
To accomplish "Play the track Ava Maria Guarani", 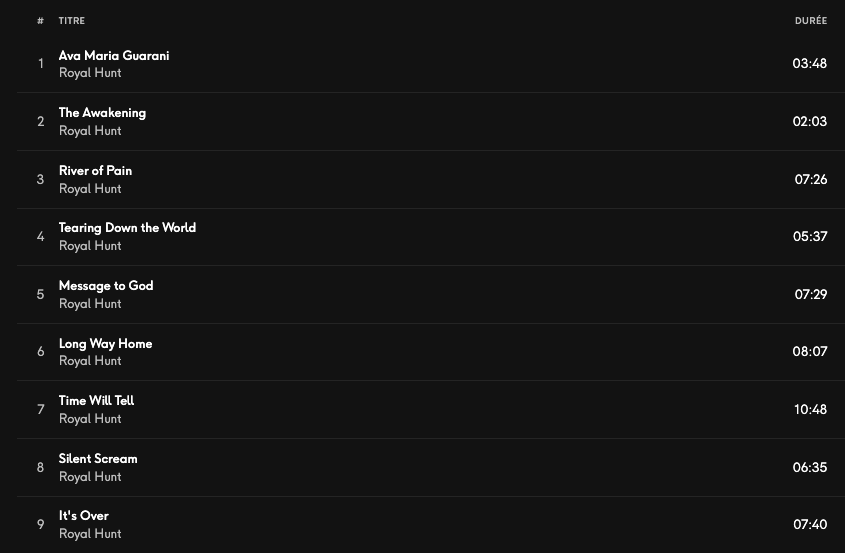I will pos(114,56).
